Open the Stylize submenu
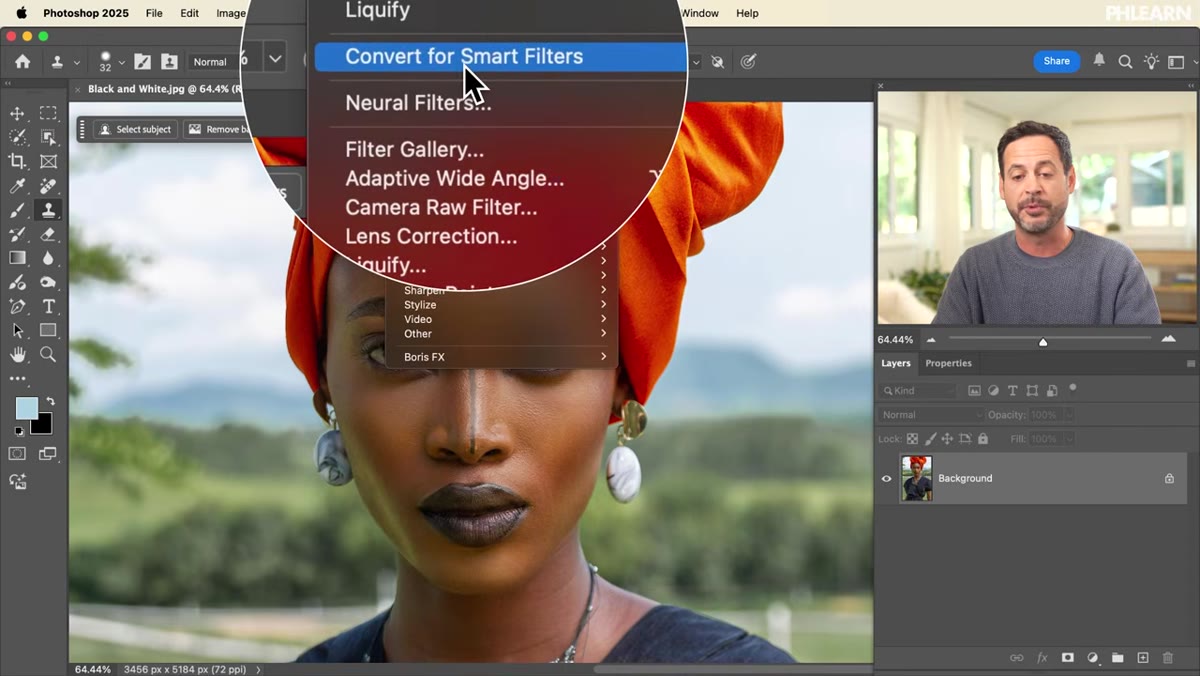The image size is (1200, 676). click(x=502, y=305)
